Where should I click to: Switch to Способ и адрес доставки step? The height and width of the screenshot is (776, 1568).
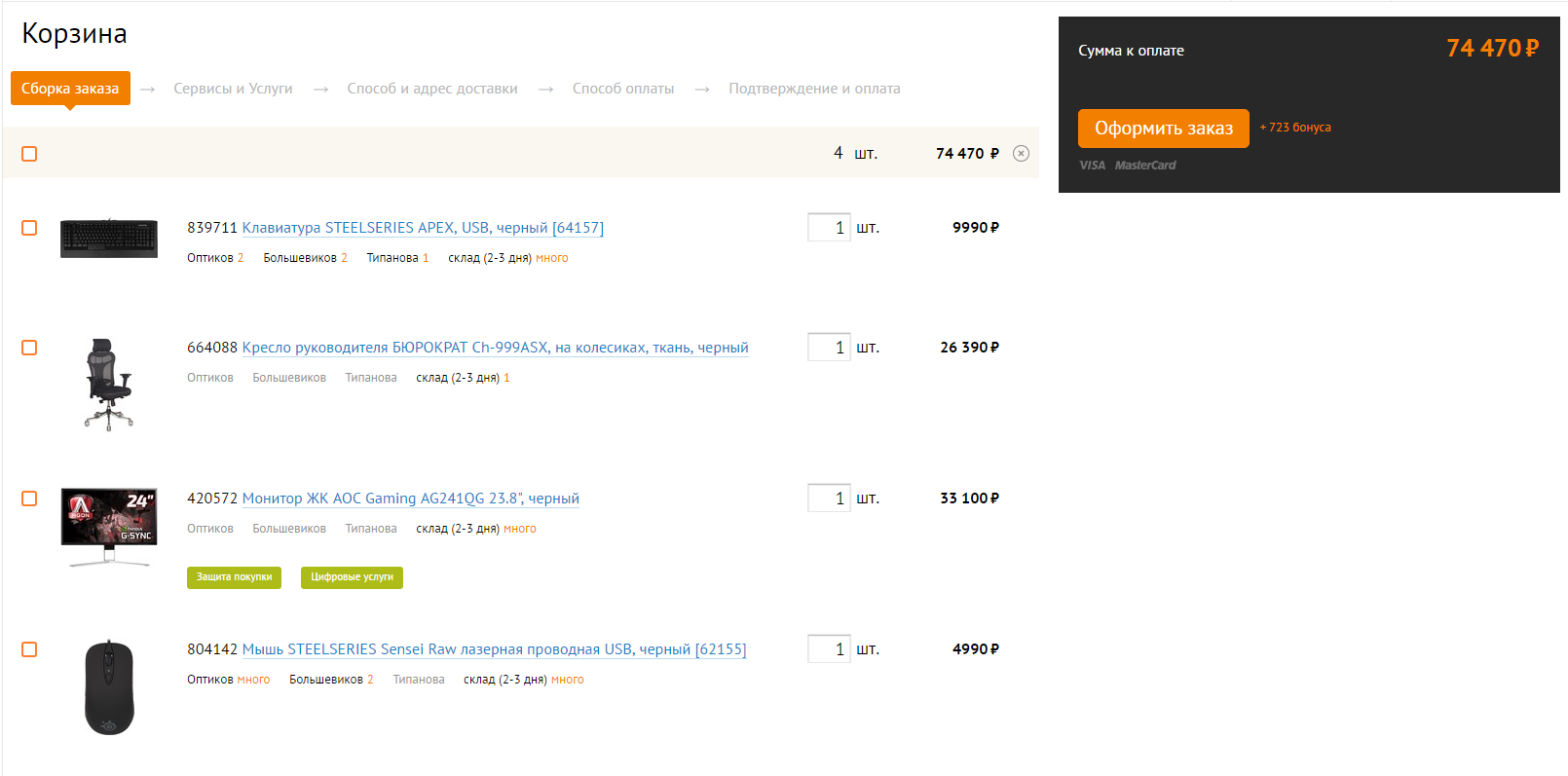(432, 89)
